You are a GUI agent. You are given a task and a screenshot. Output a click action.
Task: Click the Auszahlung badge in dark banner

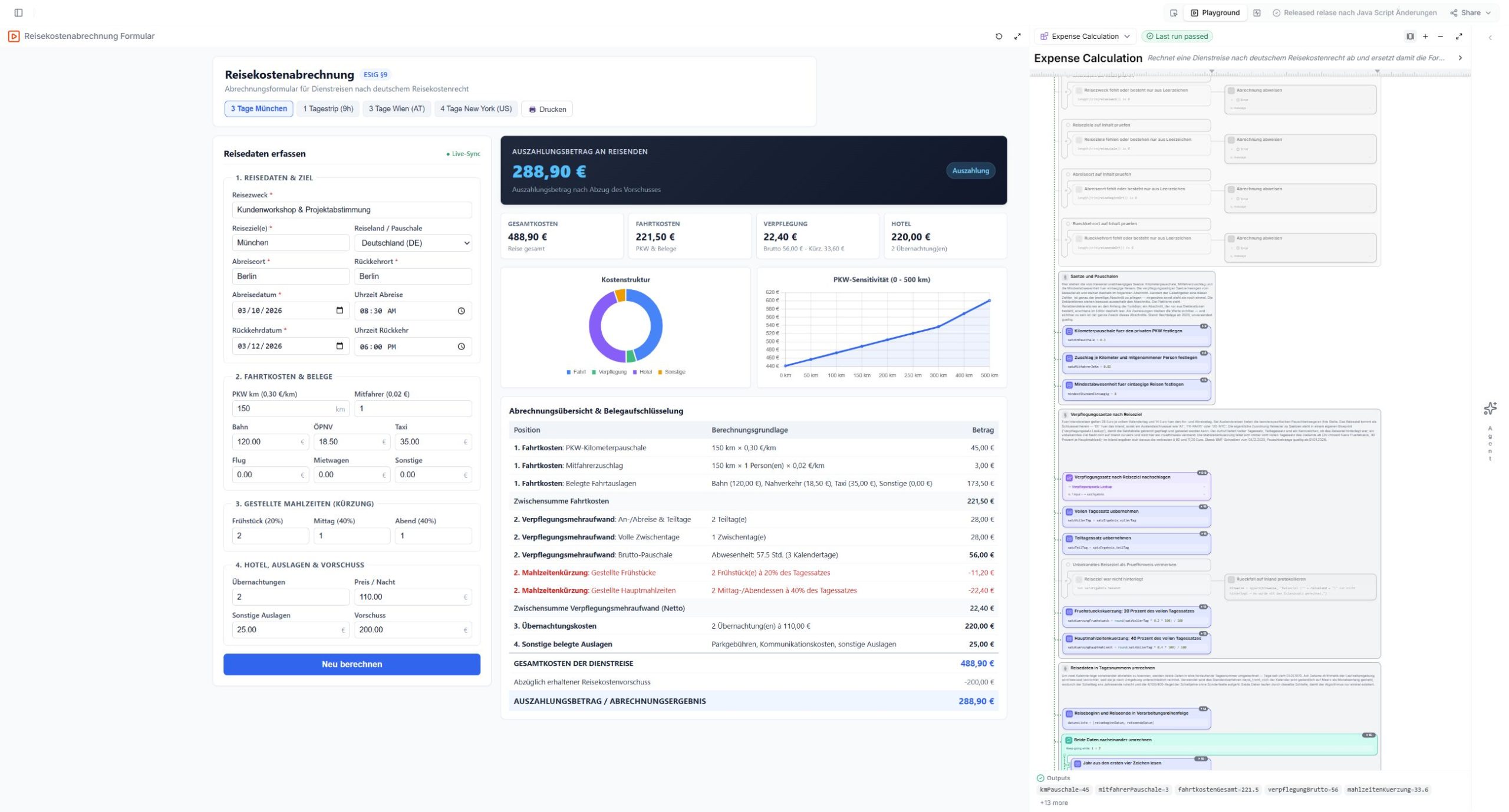tap(970, 171)
